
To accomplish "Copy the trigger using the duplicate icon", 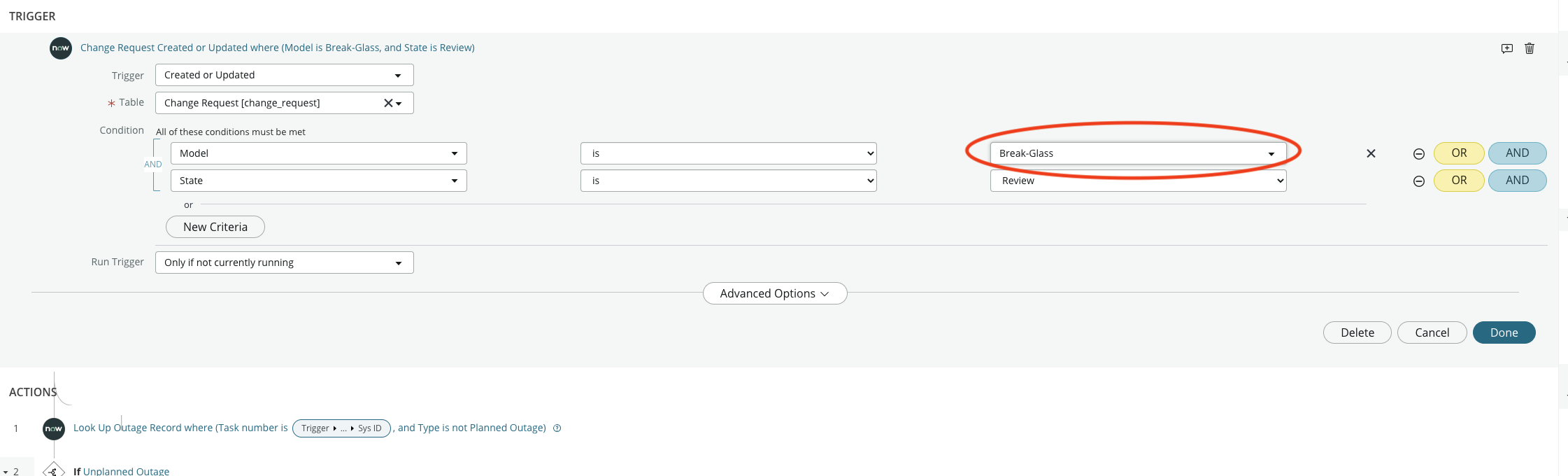I will 1506,48.
